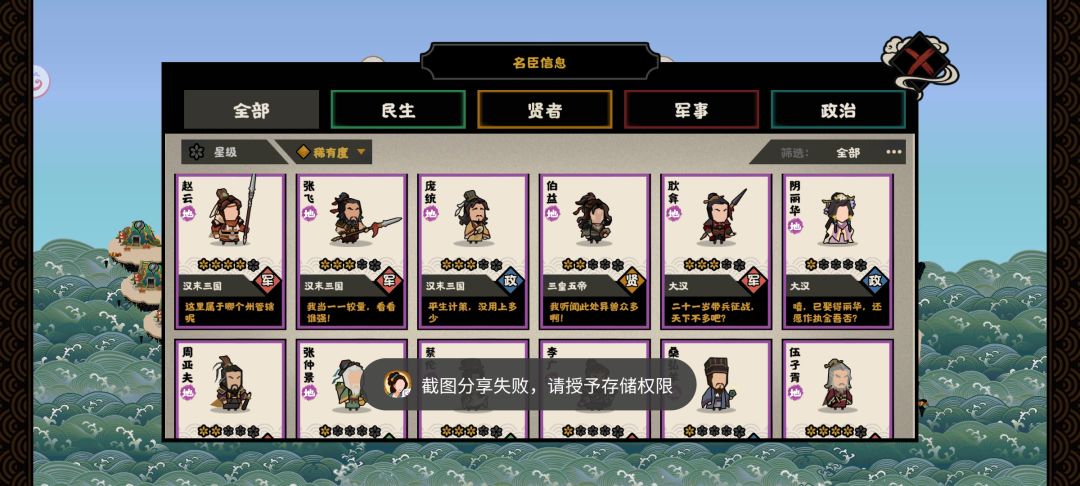Open the 周亚夫 official card

click(230, 390)
